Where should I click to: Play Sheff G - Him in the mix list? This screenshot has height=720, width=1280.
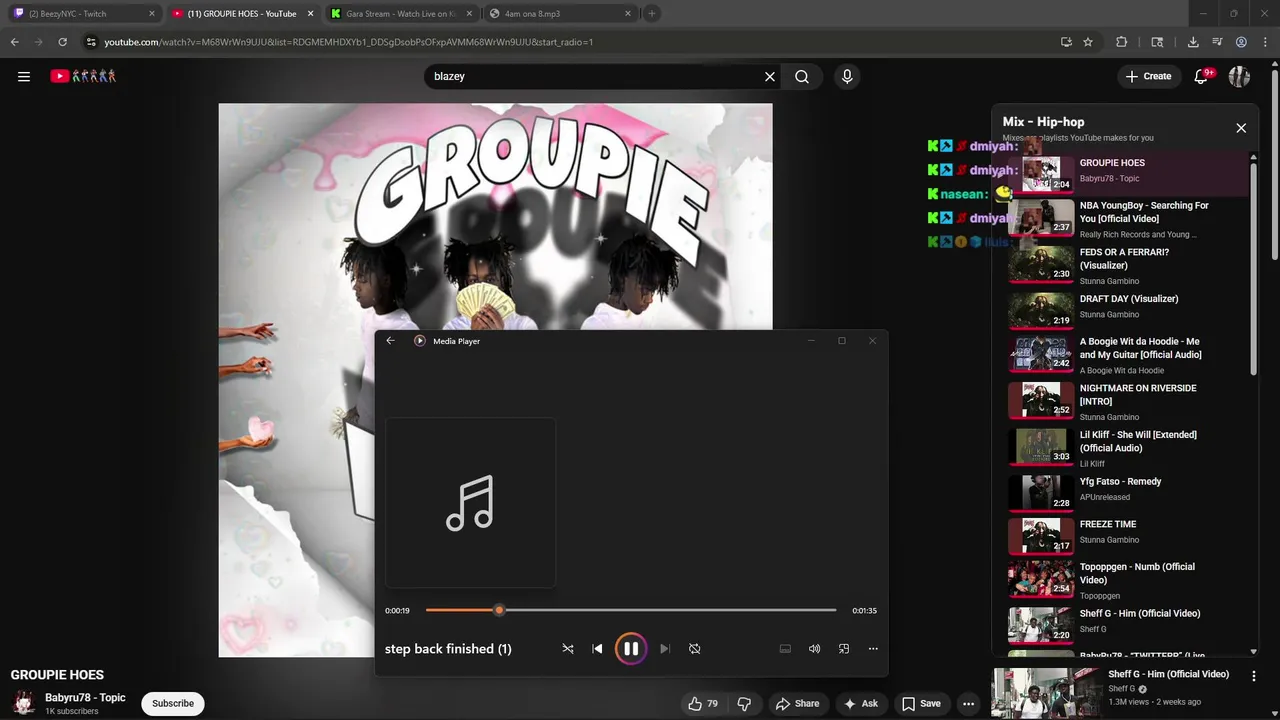click(1128, 624)
